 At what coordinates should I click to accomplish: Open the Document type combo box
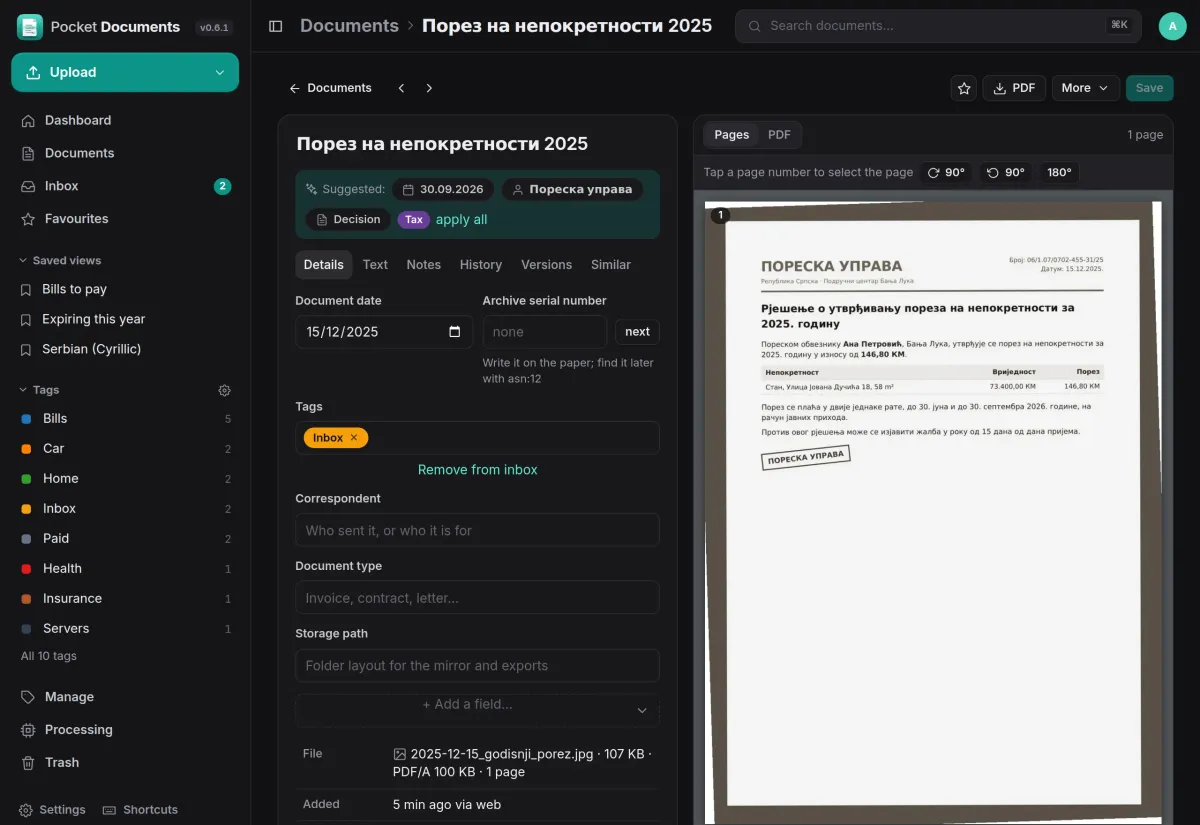[x=477, y=598]
